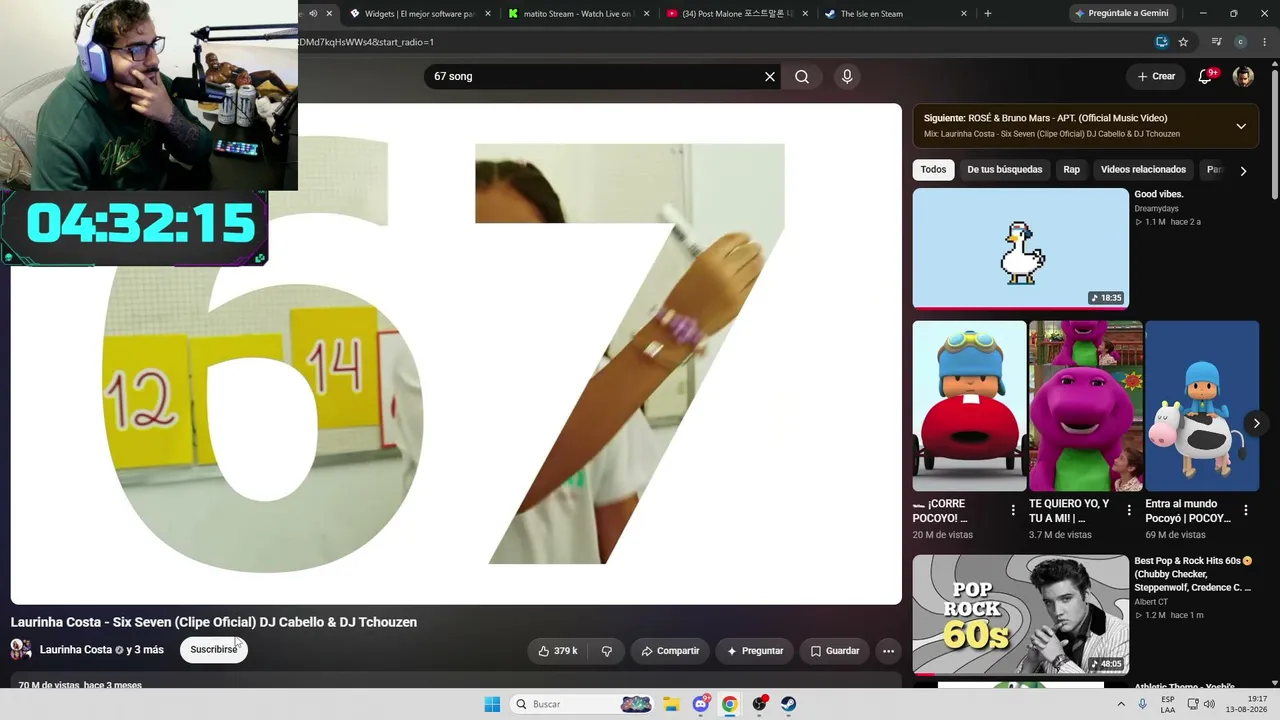Viewport: 1280px width, 720px height.
Task: Open options for TE QUIERO YO video
Action: pos(1129,510)
